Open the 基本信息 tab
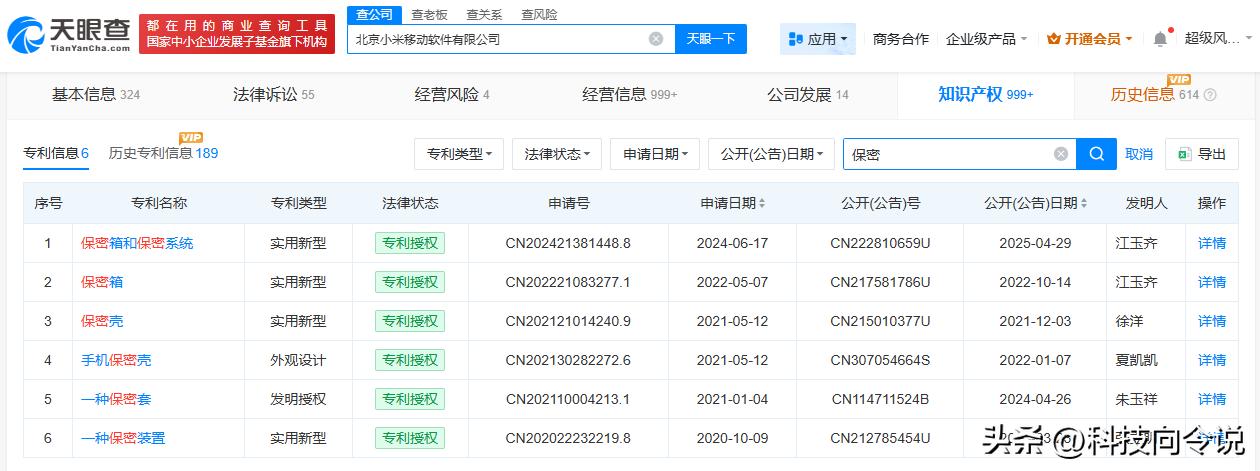The image size is (1260, 471). coord(96,95)
